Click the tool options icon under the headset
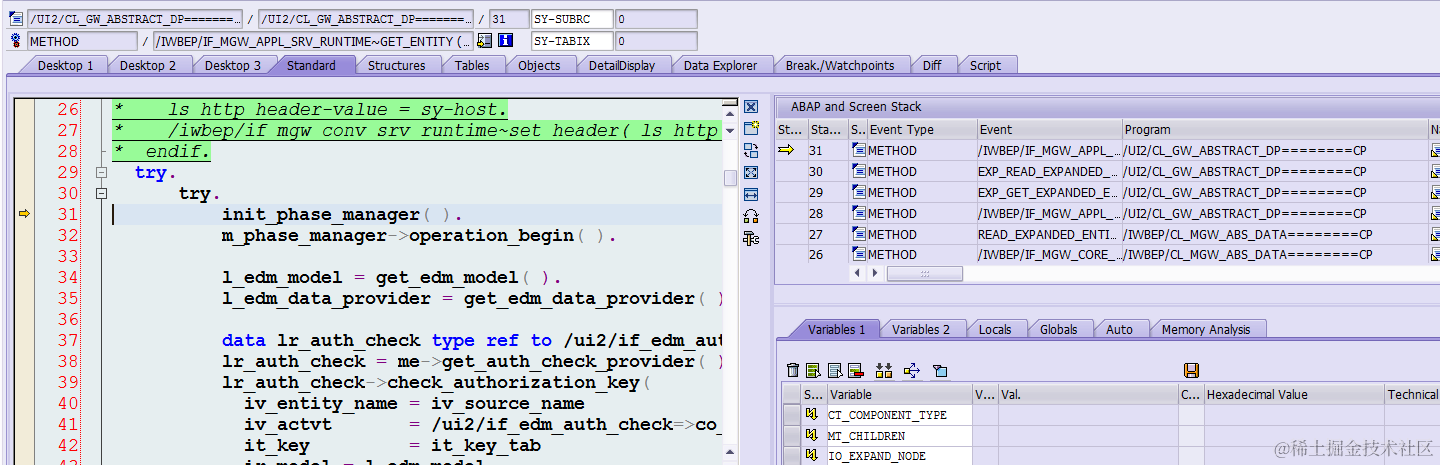1440x465 pixels. (x=751, y=238)
